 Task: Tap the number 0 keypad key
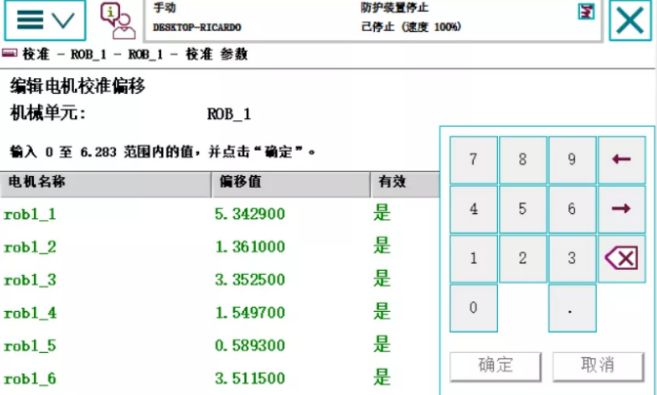pos(473,308)
